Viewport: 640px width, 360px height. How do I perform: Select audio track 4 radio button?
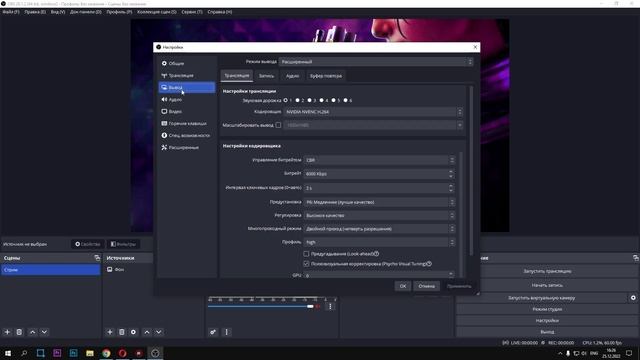(x=322, y=100)
